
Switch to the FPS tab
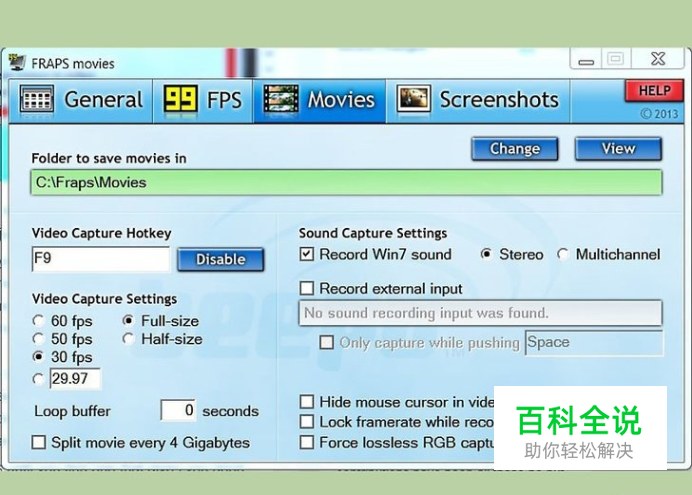pyautogui.click(x=203, y=101)
